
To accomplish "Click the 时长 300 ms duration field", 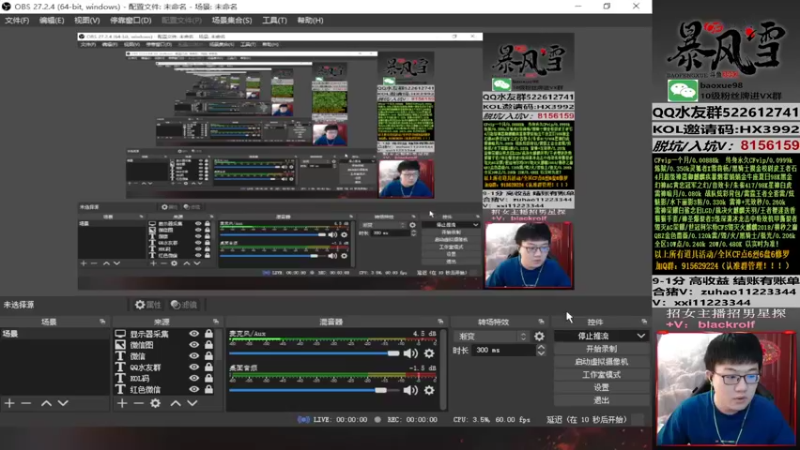I will tap(504, 350).
